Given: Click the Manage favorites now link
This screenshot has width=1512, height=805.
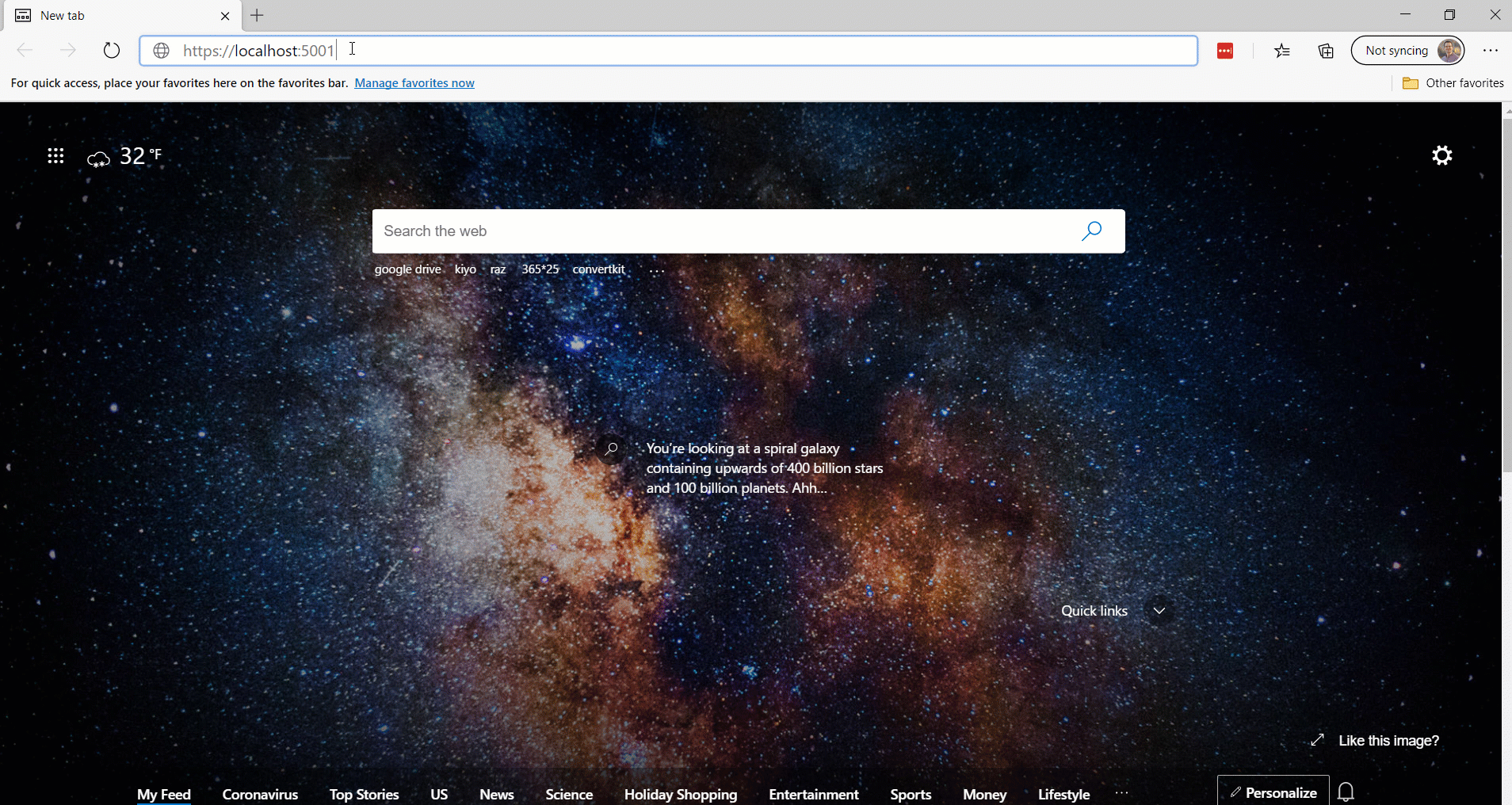Looking at the screenshot, I should click(x=414, y=82).
